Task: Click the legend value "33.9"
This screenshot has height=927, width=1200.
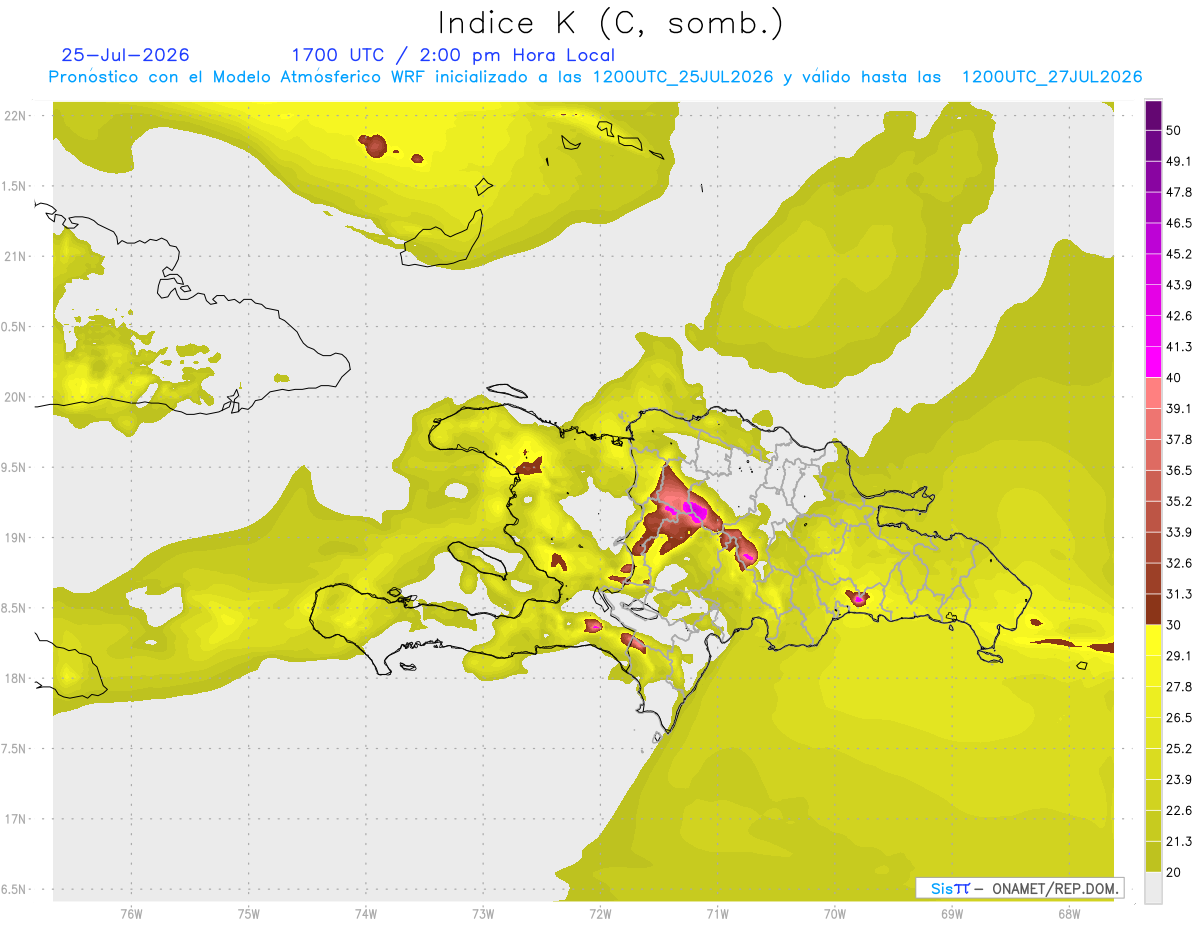Action: click(x=1179, y=532)
